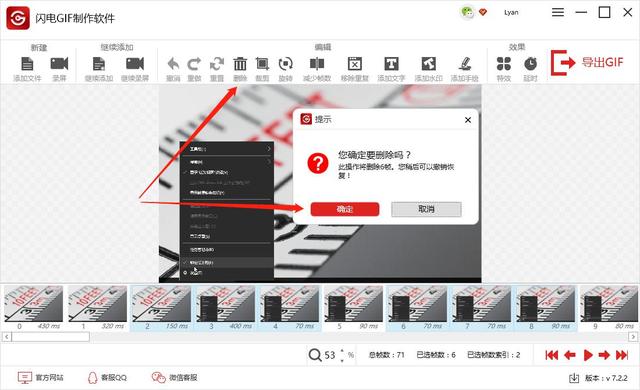Redo with the 重做 arrow icon
This screenshot has width=640, height=390.
click(194, 64)
